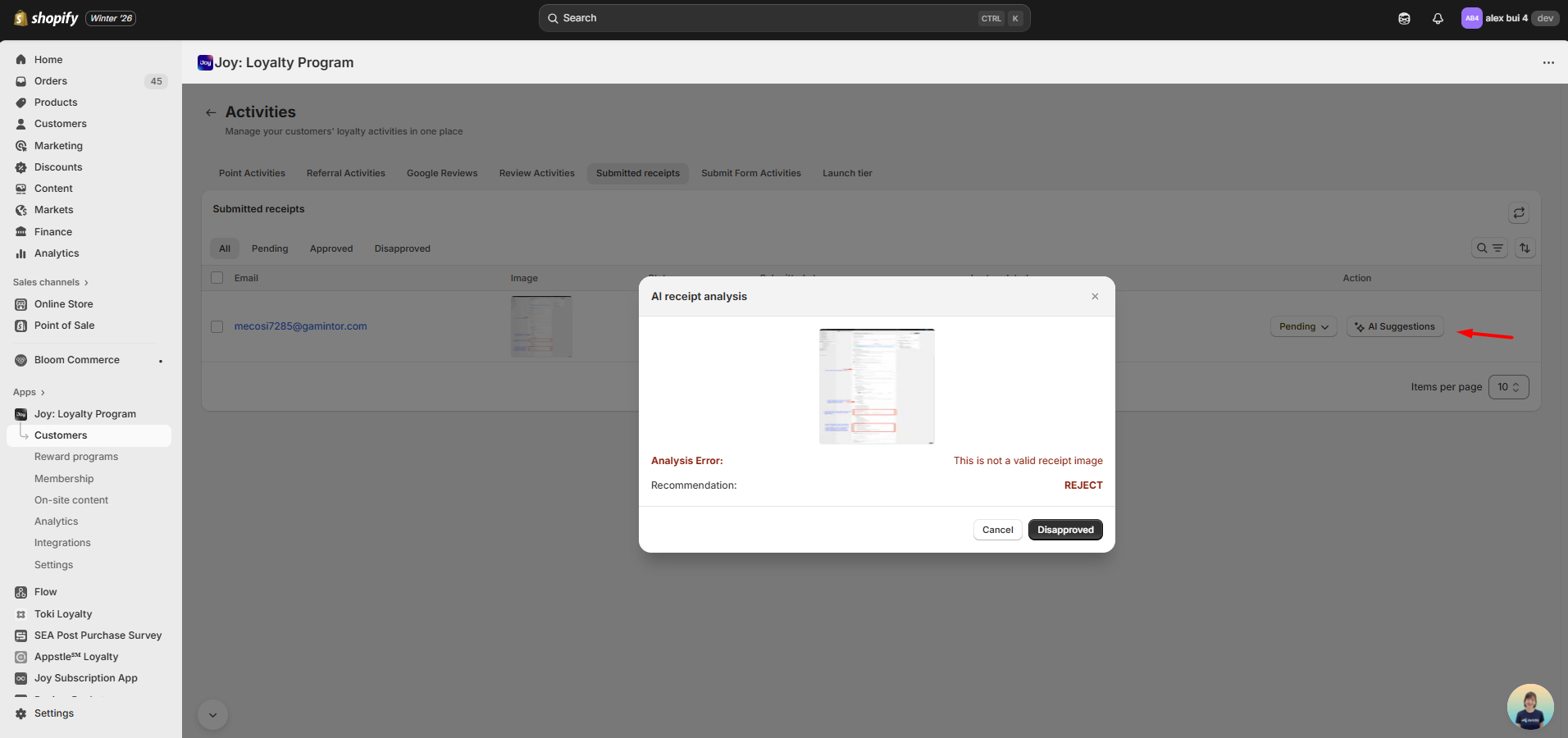Close the AI receipt analysis dialog

click(x=1095, y=297)
